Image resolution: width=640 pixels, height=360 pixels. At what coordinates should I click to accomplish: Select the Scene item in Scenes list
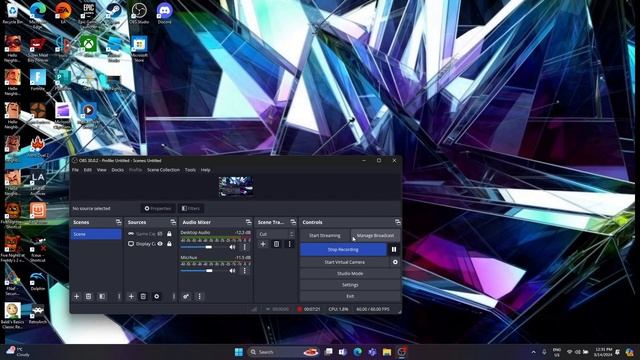[x=96, y=234]
